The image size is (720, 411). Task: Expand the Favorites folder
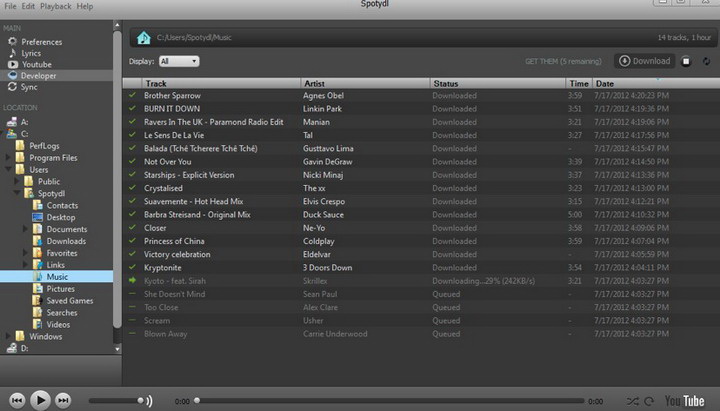(25, 253)
